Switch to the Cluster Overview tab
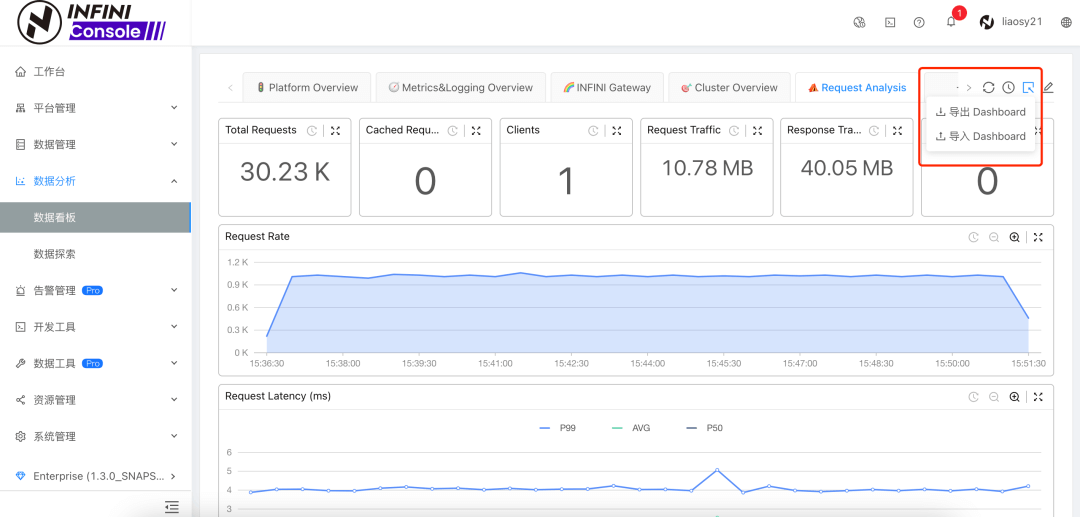The image size is (1080, 517). coord(729,87)
